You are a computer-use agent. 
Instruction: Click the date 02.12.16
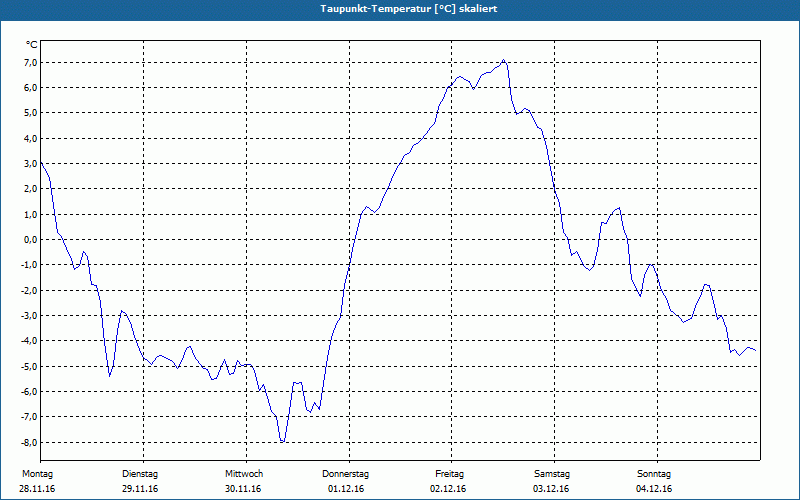click(x=448, y=489)
